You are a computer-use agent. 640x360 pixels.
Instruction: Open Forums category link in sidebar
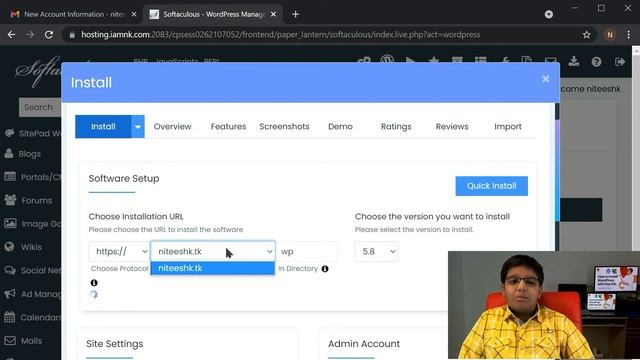(x=36, y=200)
